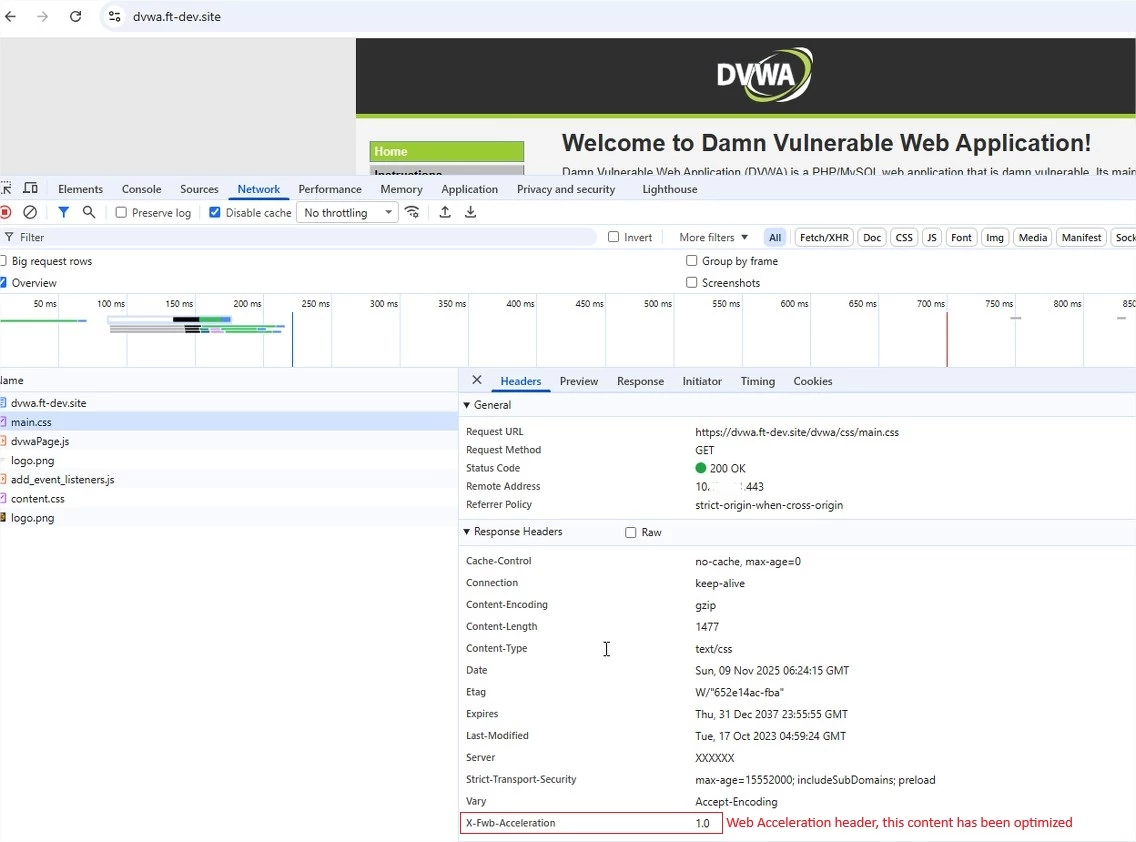Toggle the Preserve log checkbox

tap(121, 212)
